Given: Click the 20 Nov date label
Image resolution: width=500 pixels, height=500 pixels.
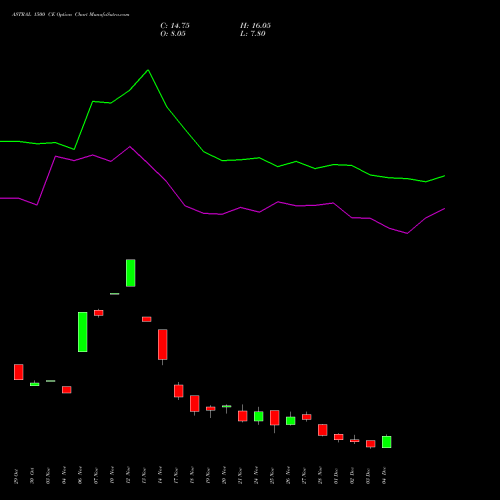Looking at the screenshot, I should (224, 476).
